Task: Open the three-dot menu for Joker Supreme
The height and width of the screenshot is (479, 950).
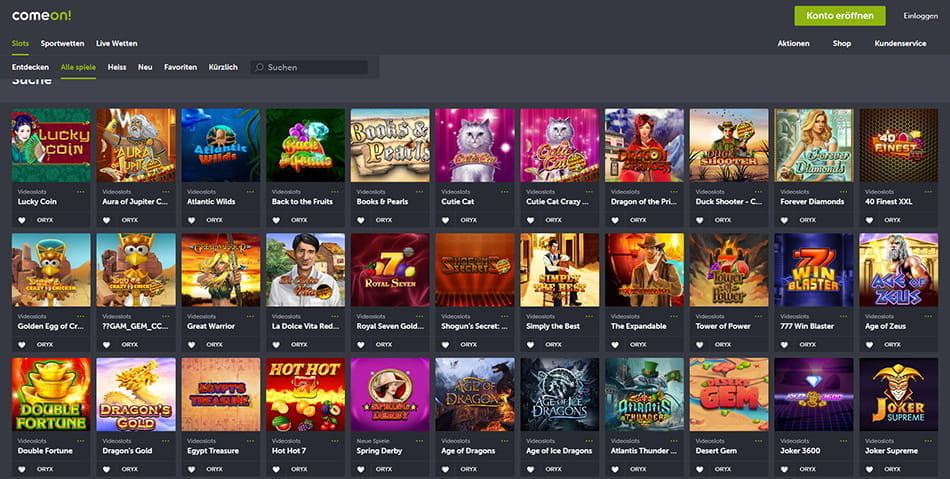Action: click(929, 441)
